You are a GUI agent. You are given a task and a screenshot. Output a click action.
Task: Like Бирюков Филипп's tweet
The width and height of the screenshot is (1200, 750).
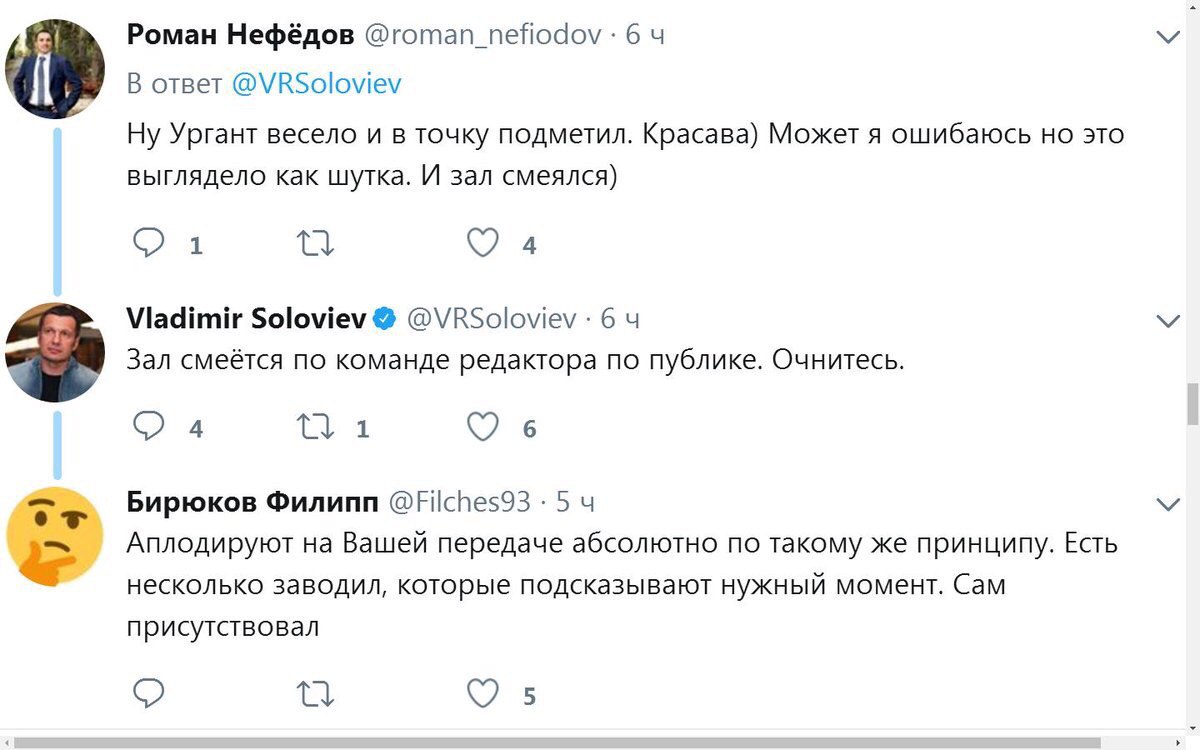point(483,692)
